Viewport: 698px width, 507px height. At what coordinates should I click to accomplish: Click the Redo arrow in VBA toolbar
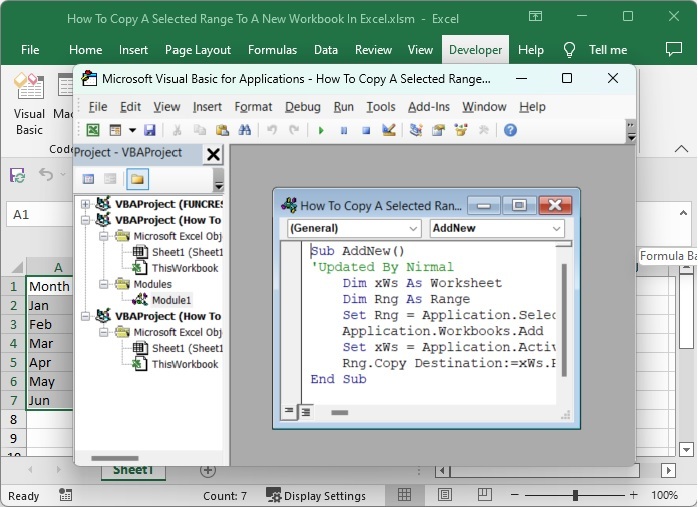point(294,130)
